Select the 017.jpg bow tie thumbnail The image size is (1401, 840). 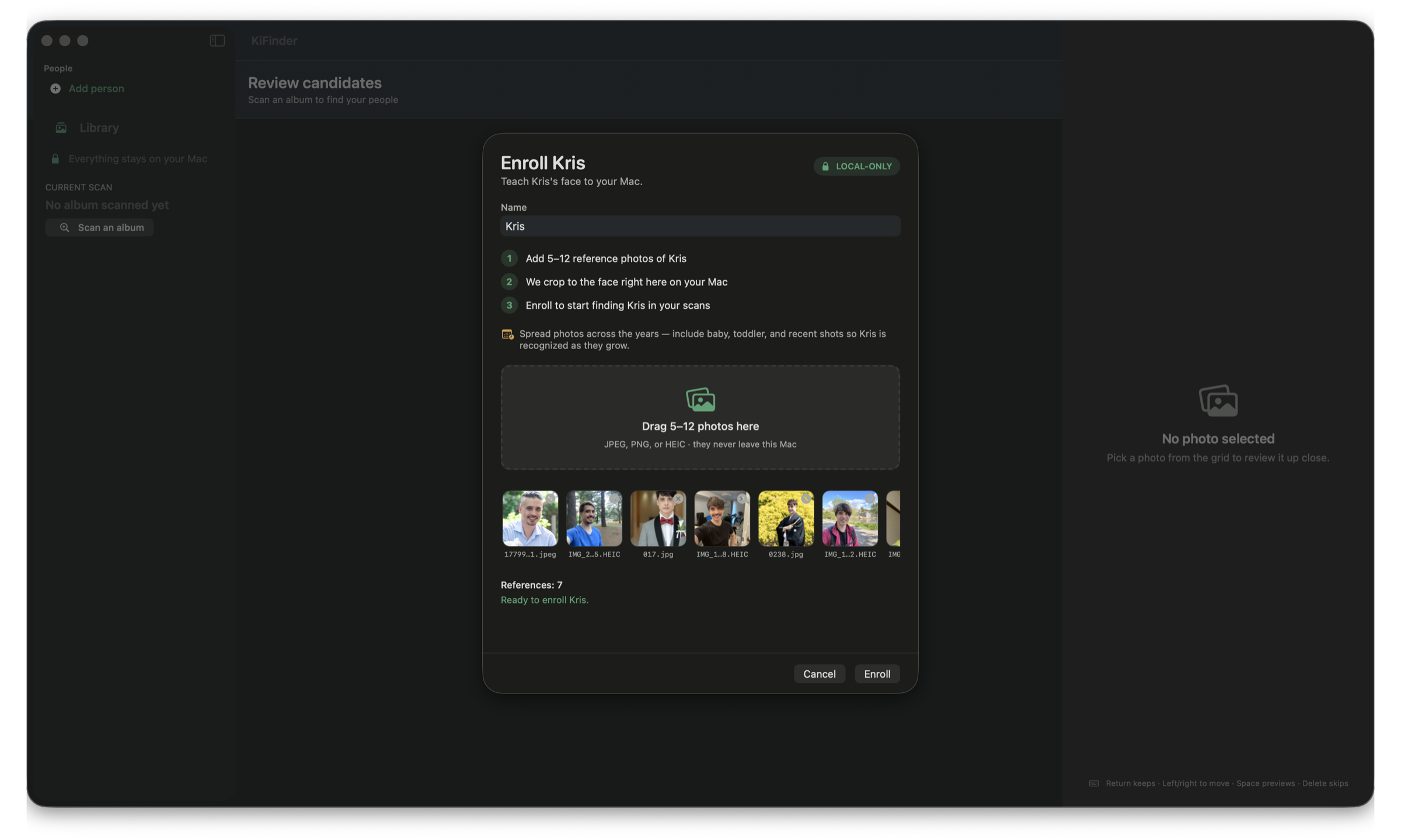[658, 519]
